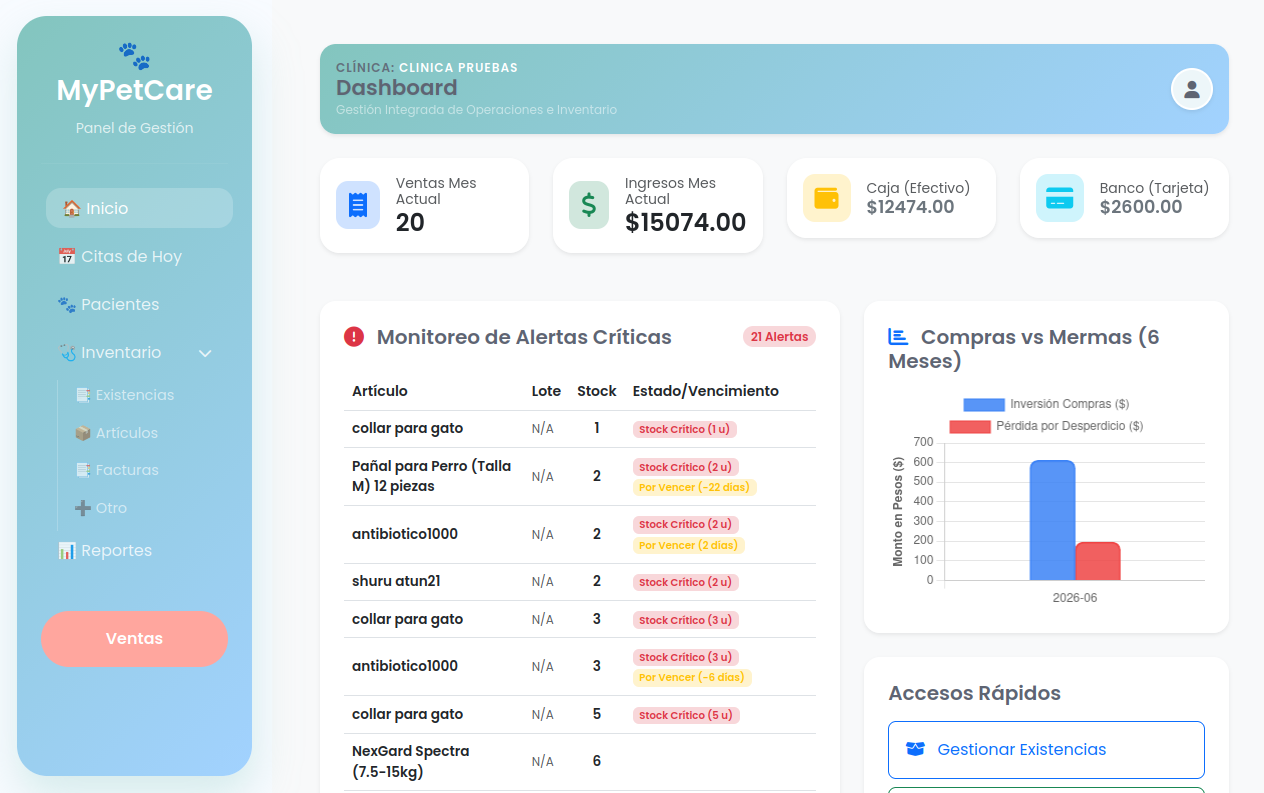The height and width of the screenshot is (793, 1264).
Task: Click the MyPetCare paw logo icon
Action: click(x=134, y=56)
